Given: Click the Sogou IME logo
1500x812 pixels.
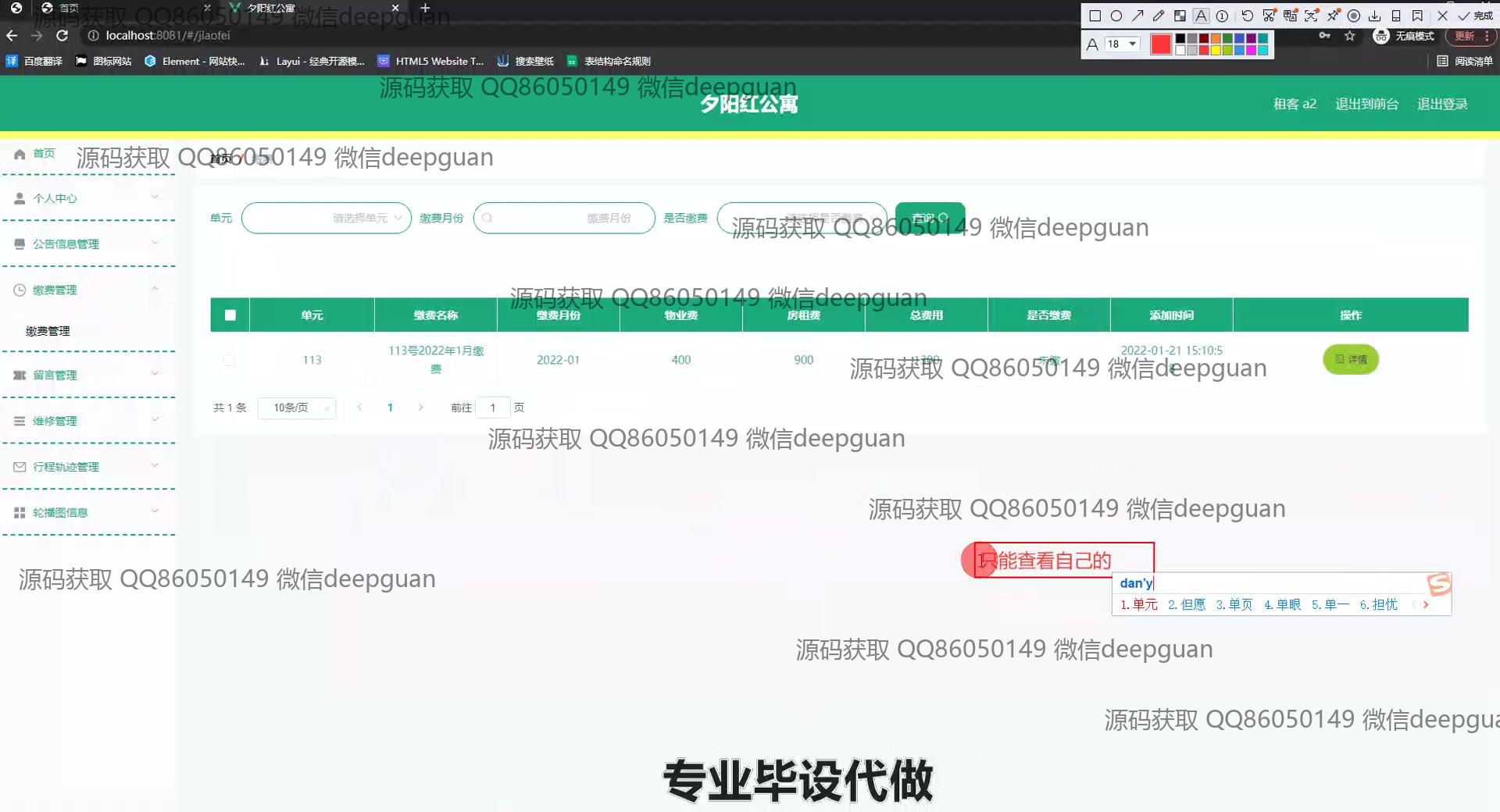Looking at the screenshot, I should pos(1438,584).
